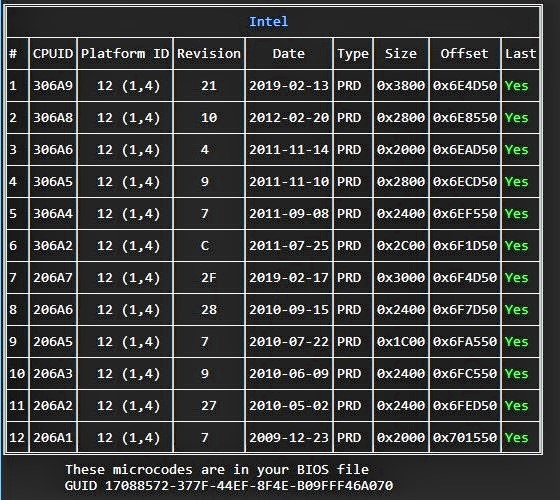Select CPUID cell 306A9
560x500 pixels.
click(53, 86)
